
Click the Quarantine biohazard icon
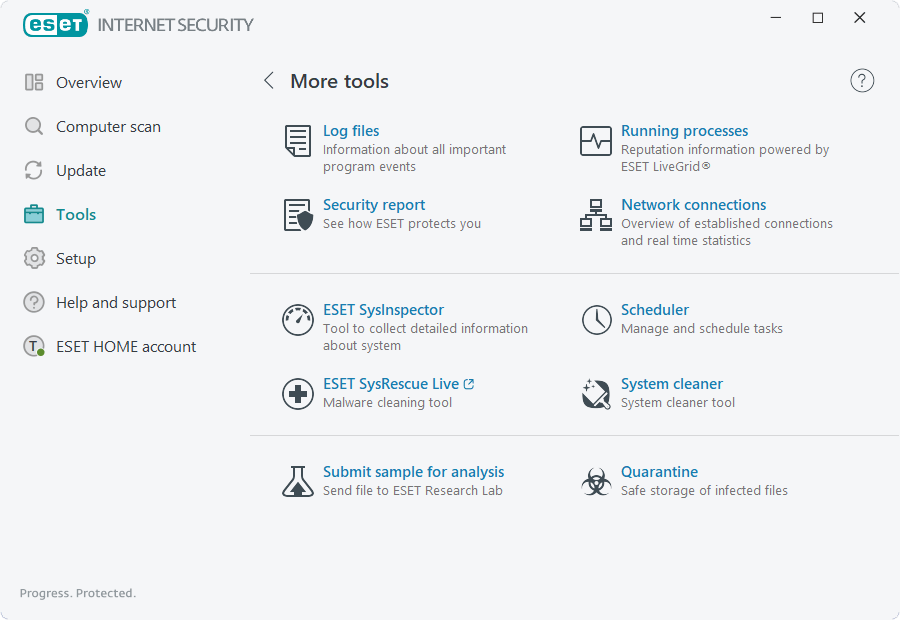(x=596, y=481)
